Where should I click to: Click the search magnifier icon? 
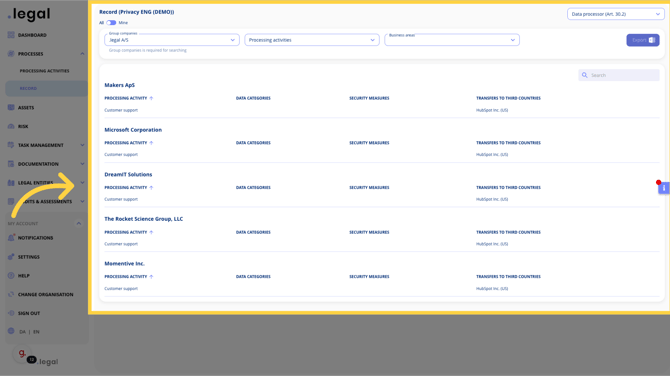point(585,75)
